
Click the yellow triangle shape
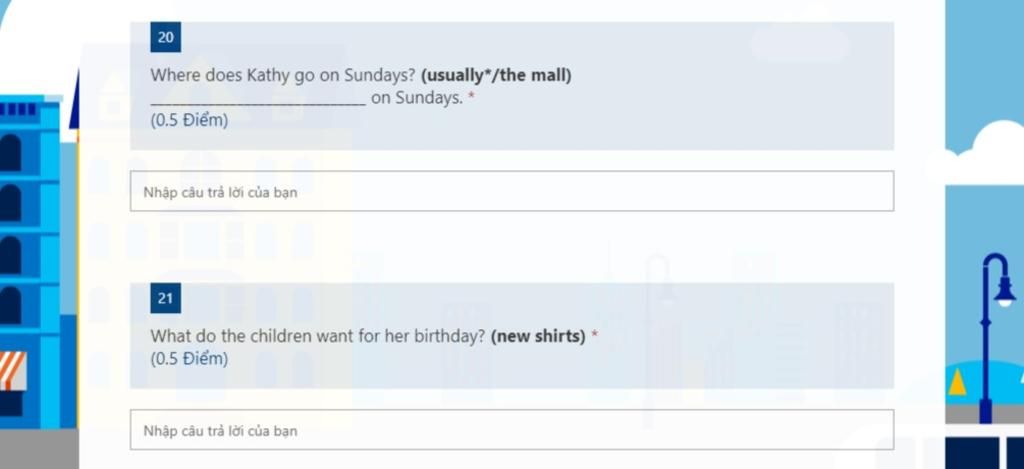coord(957,382)
